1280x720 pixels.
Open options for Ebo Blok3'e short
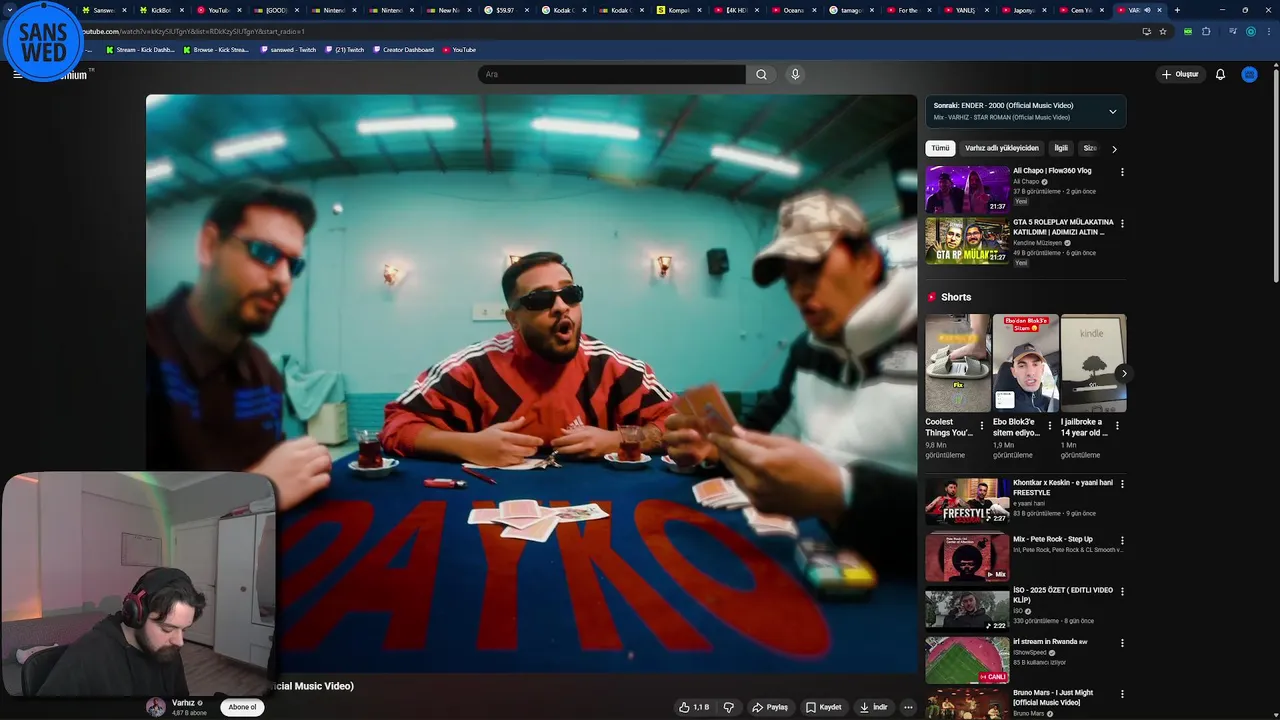[x=1049, y=426]
